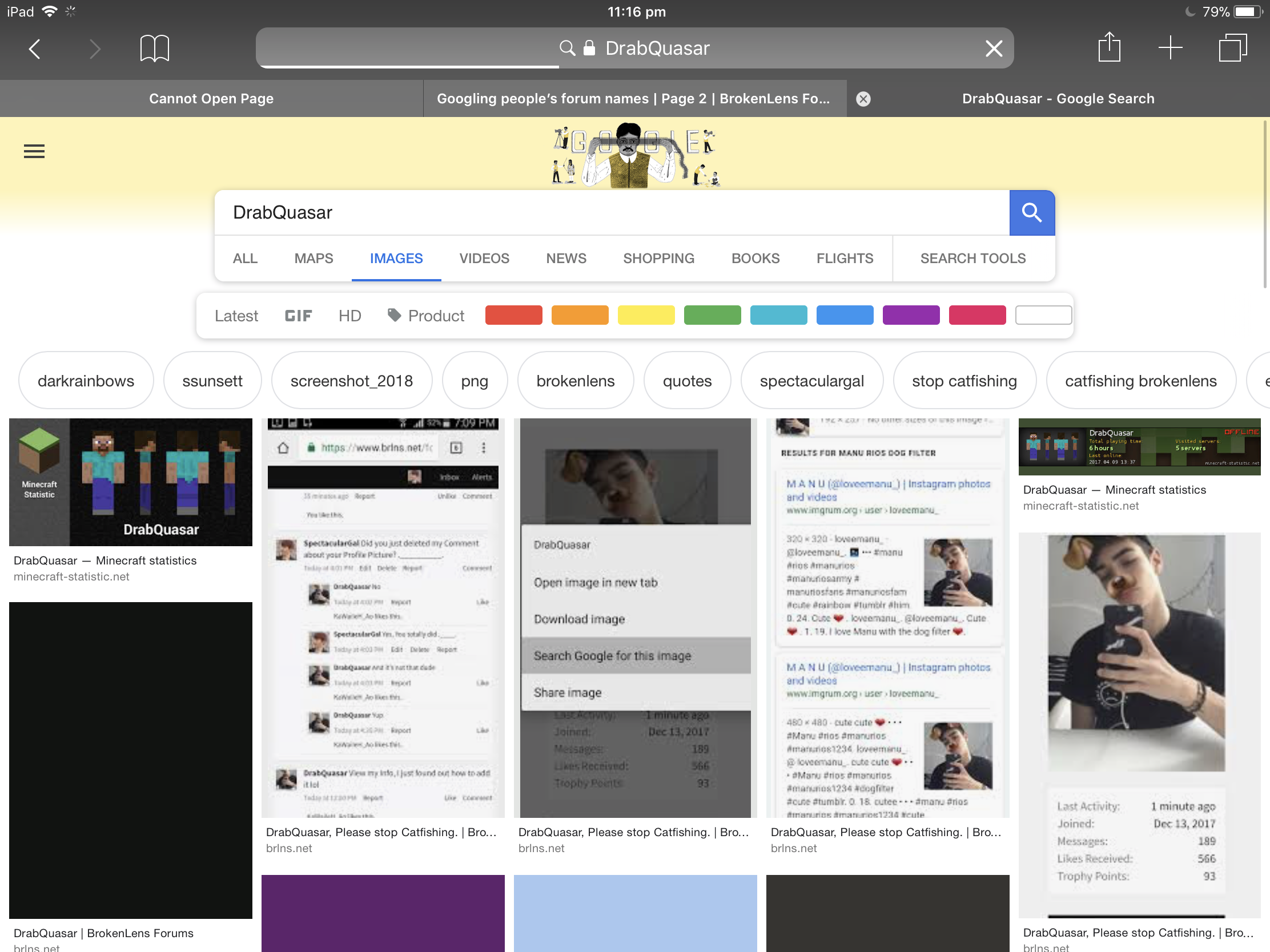Filter by white color swatch
The image size is (1270, 952).
[1043, 315]
